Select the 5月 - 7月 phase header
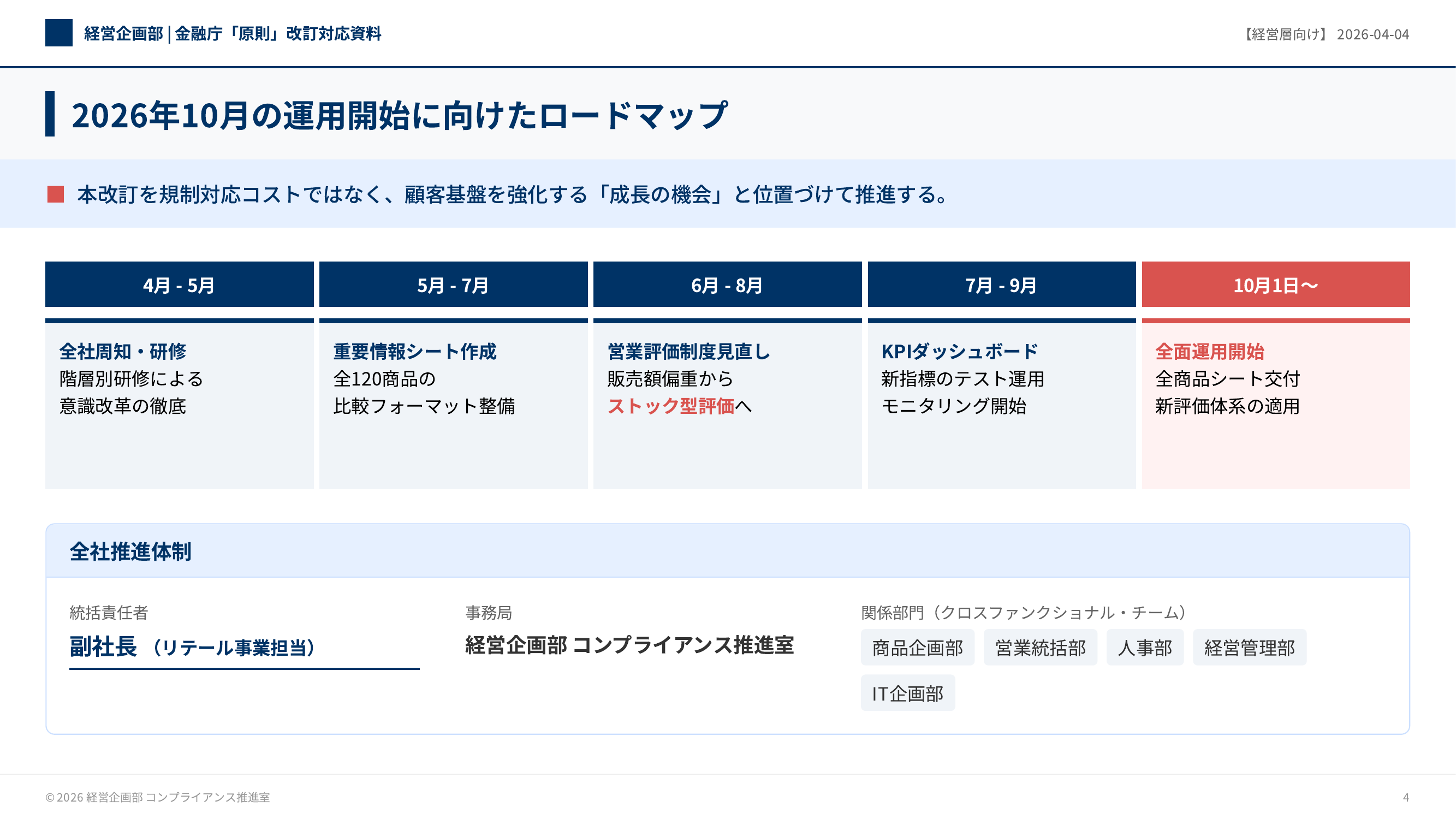1456x819 pixels. point(453,285)
